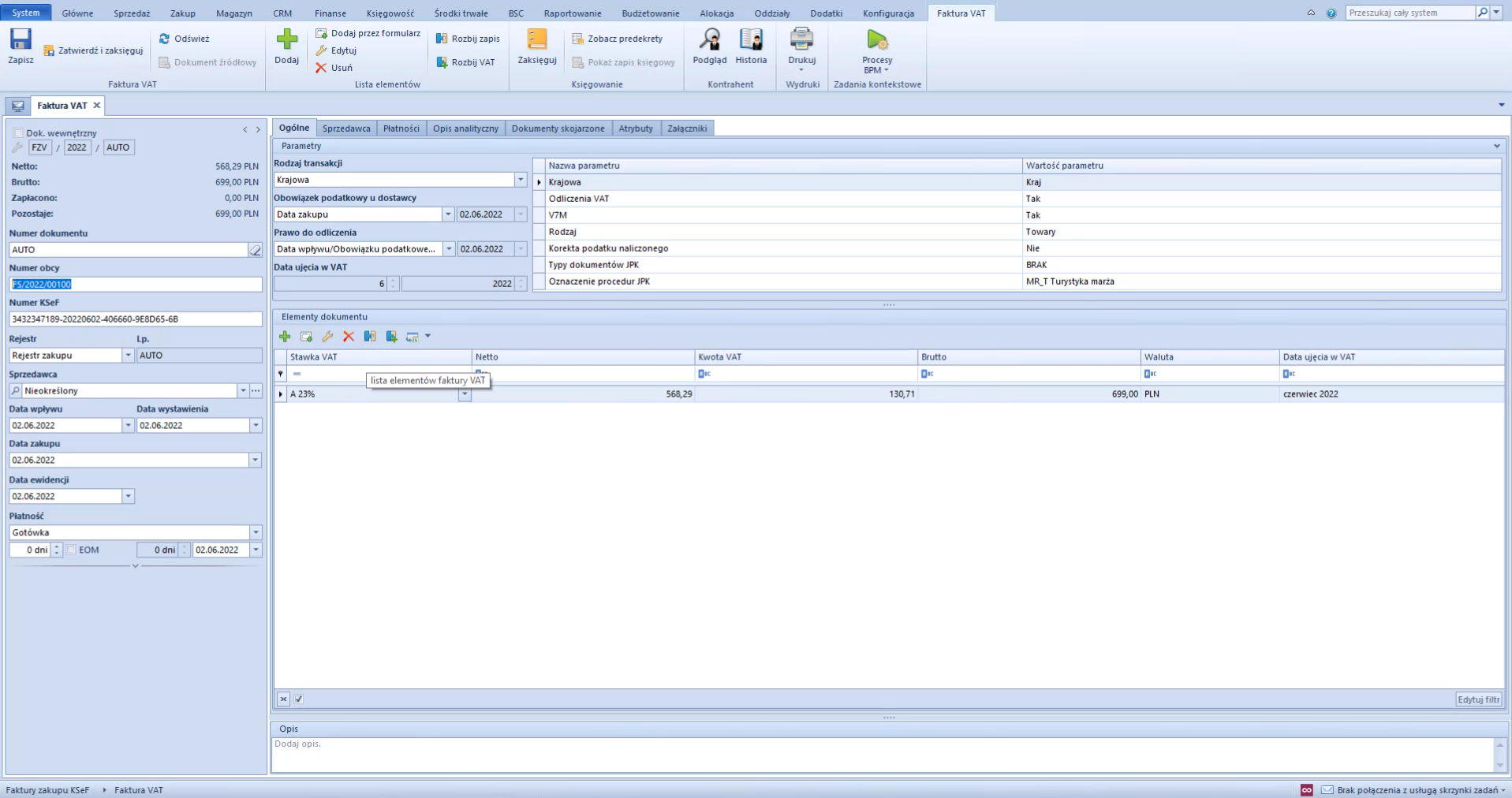Click wrench edit icon in Elementy dokumentu
The height and width of the screenshot is (798, 1512).
coord(327,337)
